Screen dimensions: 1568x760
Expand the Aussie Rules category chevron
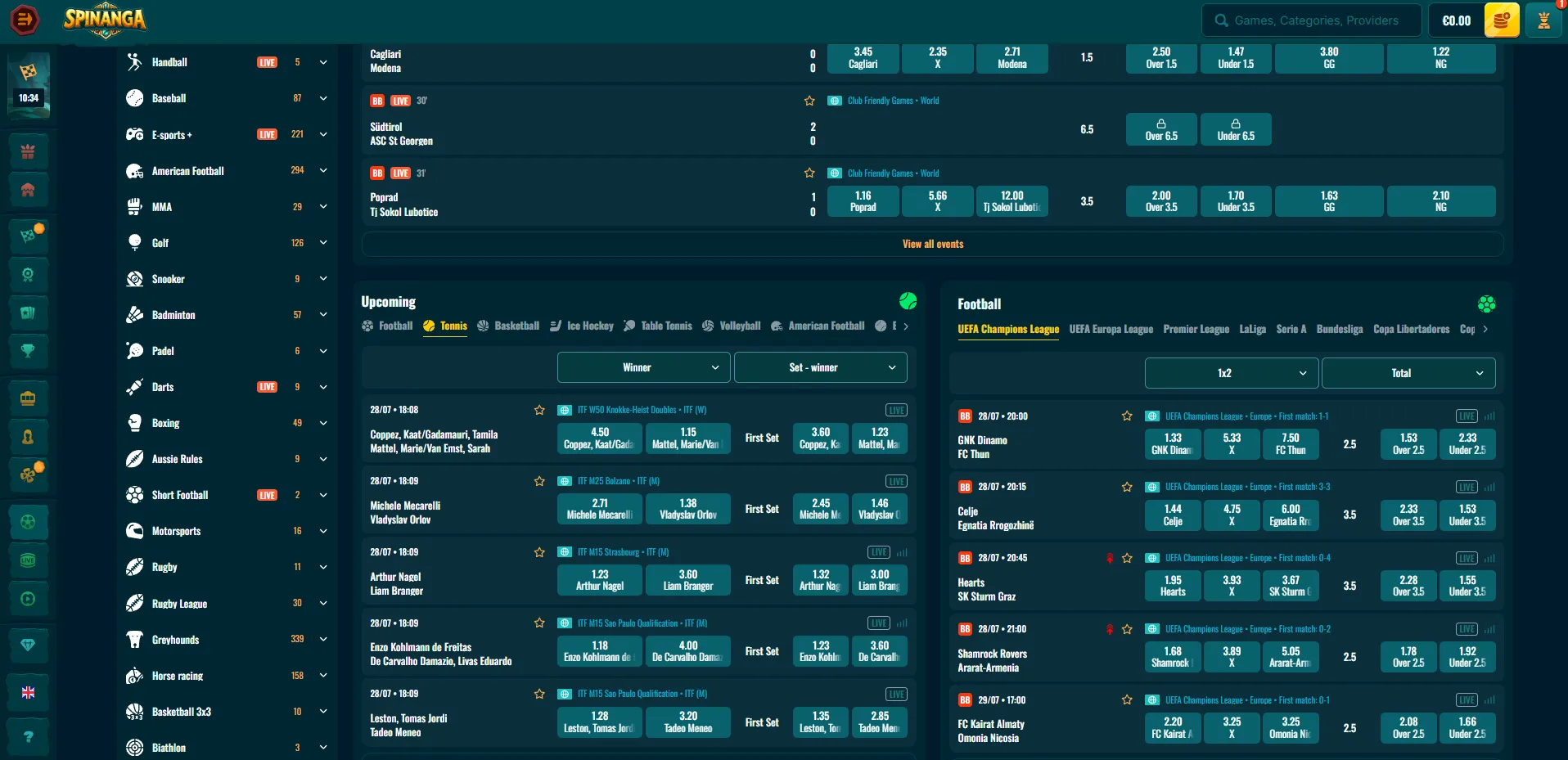pyautogui.click(x=323, y=459)
